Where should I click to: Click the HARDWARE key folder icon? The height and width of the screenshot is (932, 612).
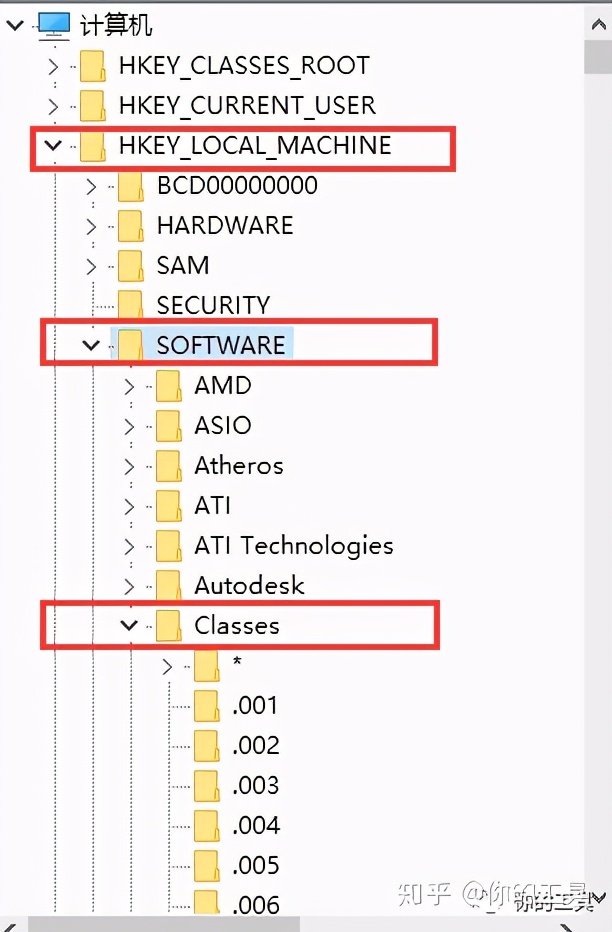131,226
